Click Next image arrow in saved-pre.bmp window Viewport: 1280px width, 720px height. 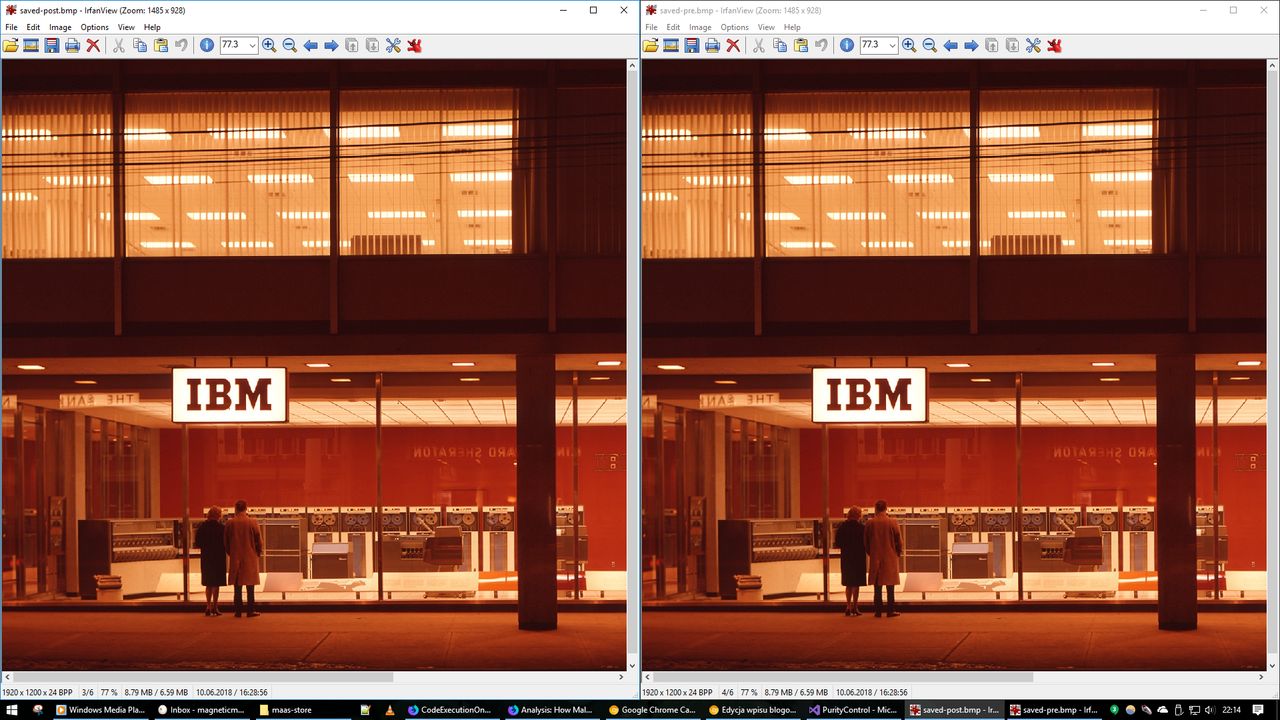click(971, 45)
